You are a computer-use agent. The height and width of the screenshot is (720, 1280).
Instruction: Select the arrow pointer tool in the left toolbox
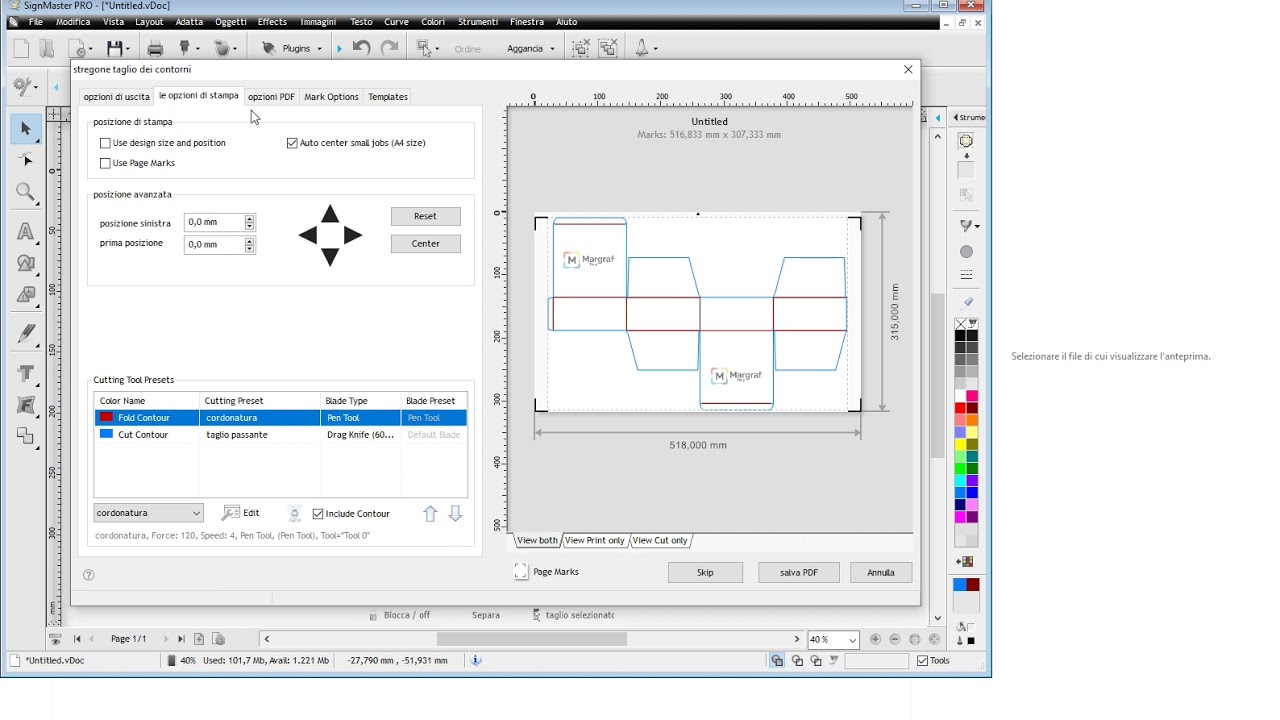coord(26,128)
